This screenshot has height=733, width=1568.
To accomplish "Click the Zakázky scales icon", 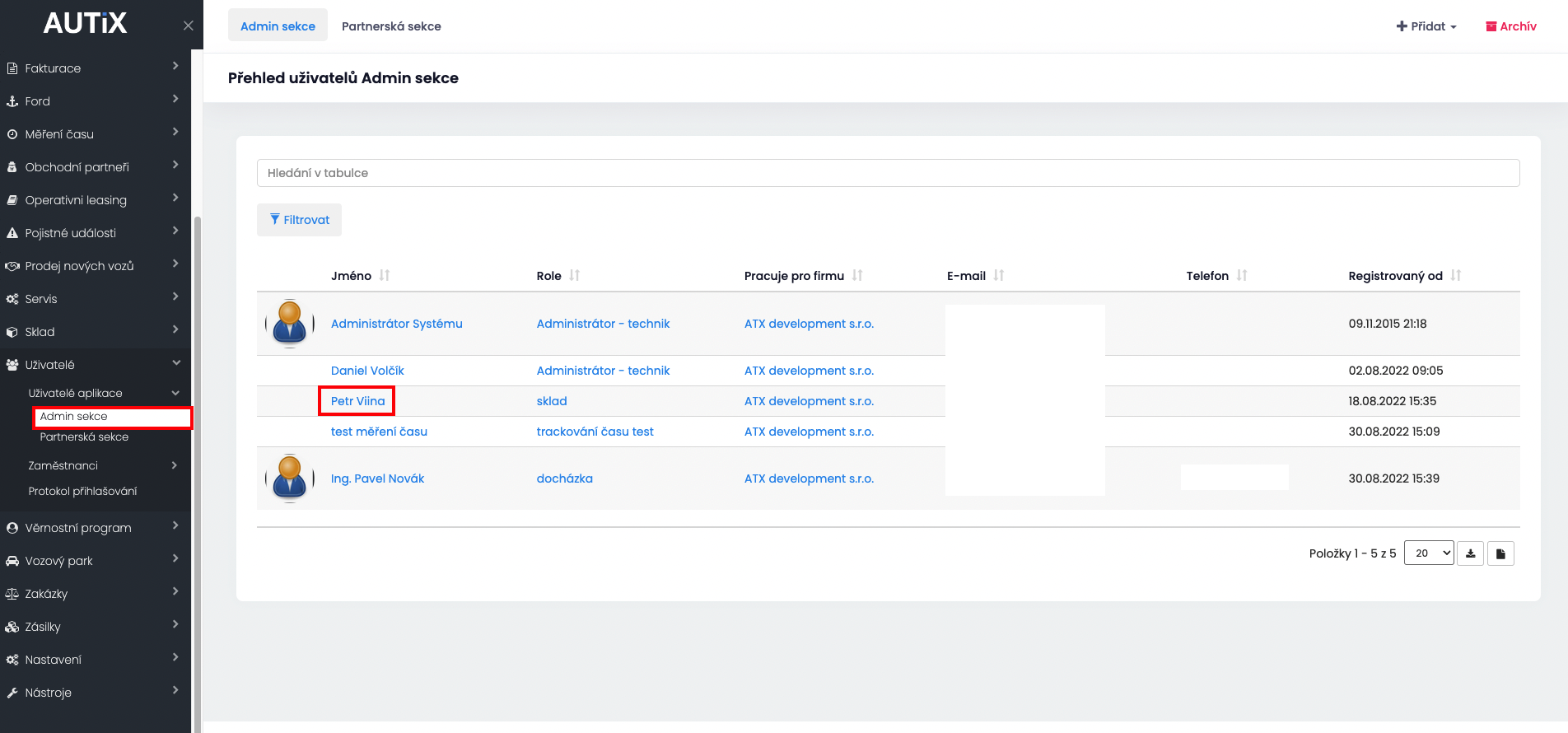I will [x=12, y=594].
